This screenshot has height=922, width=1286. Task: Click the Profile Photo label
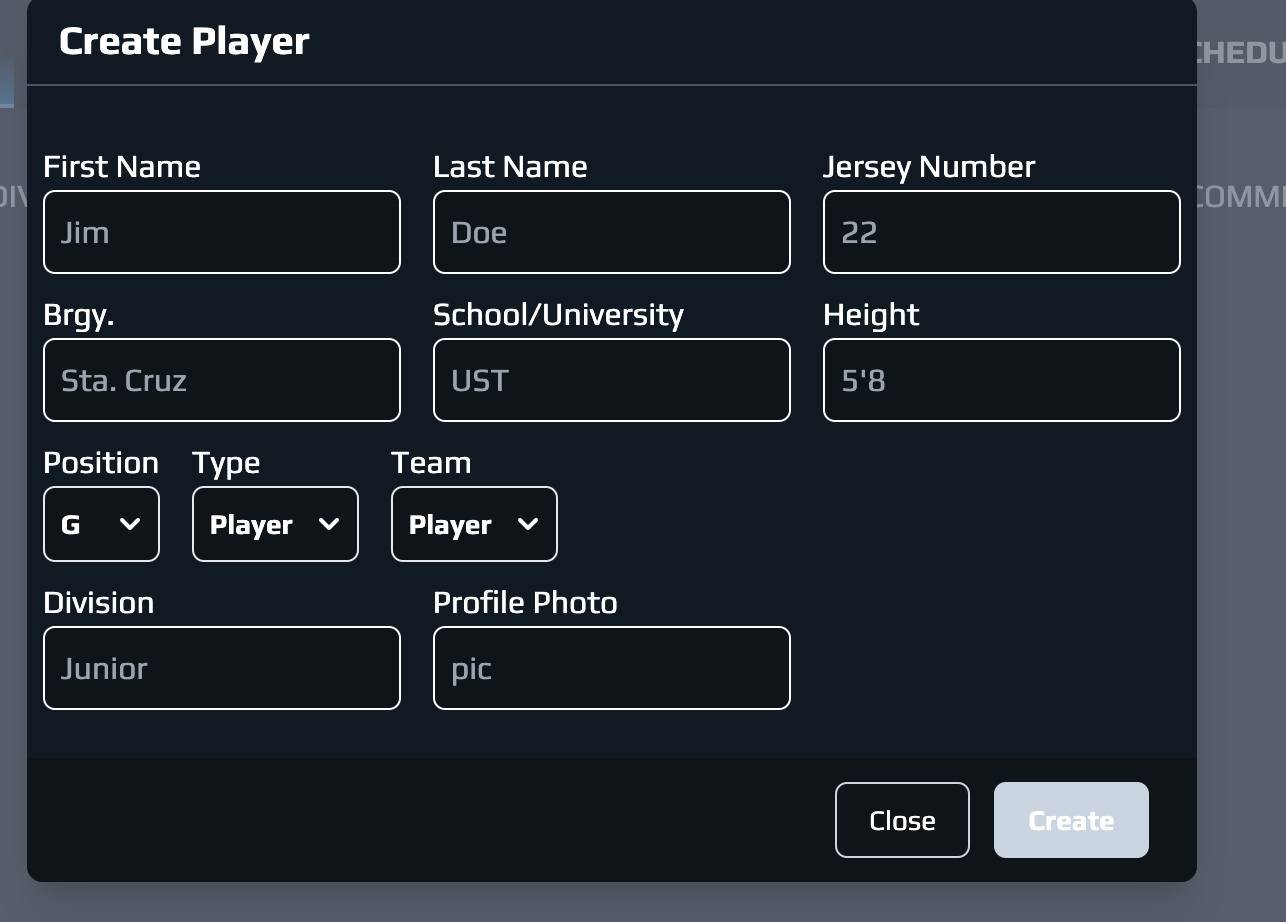tap(525, 602)
